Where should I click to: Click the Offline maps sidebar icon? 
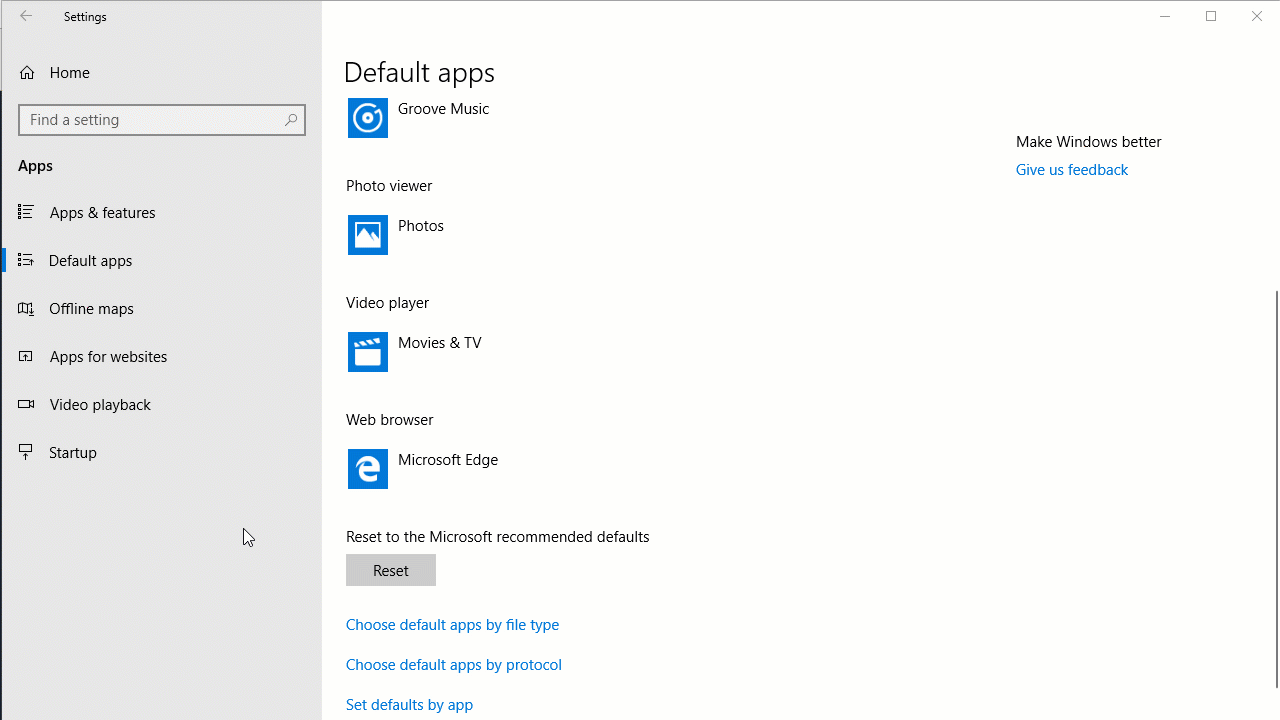26,308
